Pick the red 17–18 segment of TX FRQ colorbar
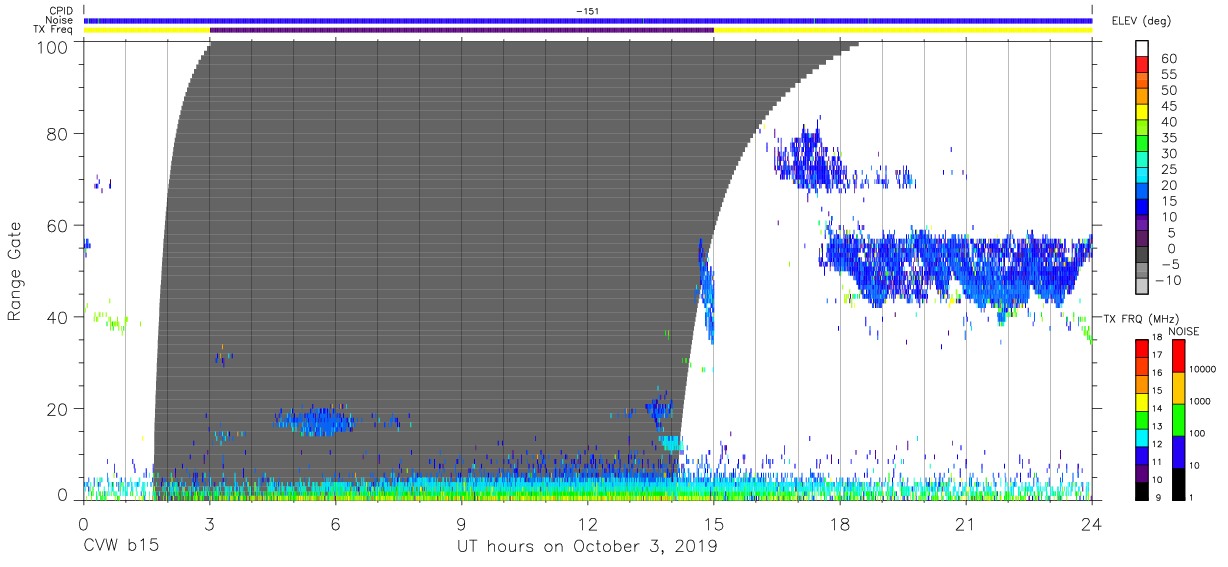The height and width of the screenshot is (567, 1228). [x=1142, y=347]
